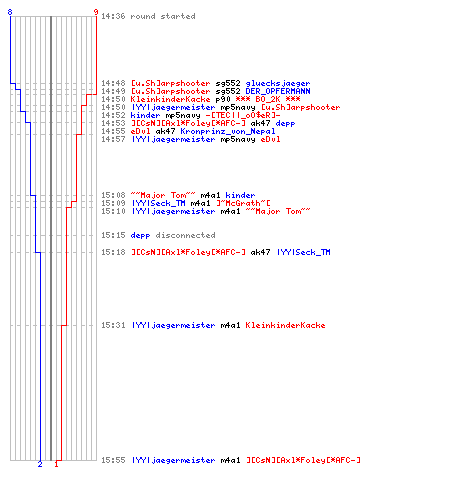Screen dimensions: 450x500
Task: Select the 14:36 round started entry
Action: pyautogui.click(x=148, y=16)
